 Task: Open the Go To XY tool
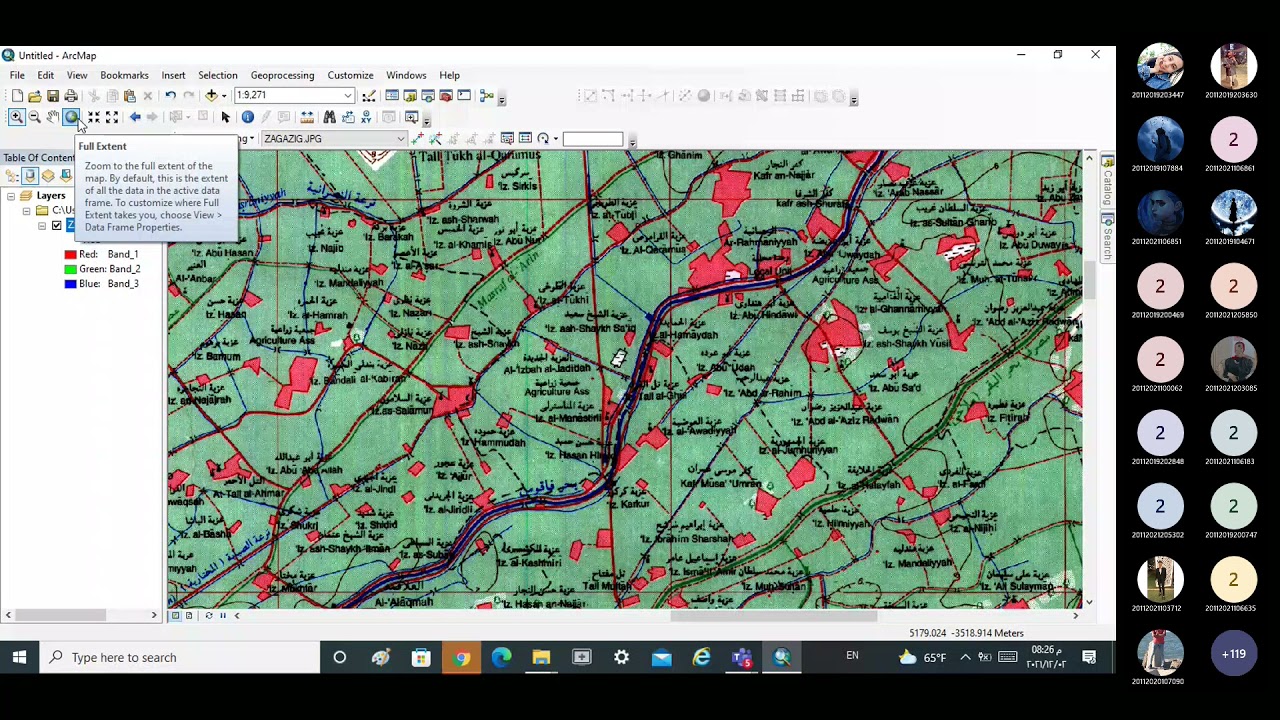pos(366,117)
